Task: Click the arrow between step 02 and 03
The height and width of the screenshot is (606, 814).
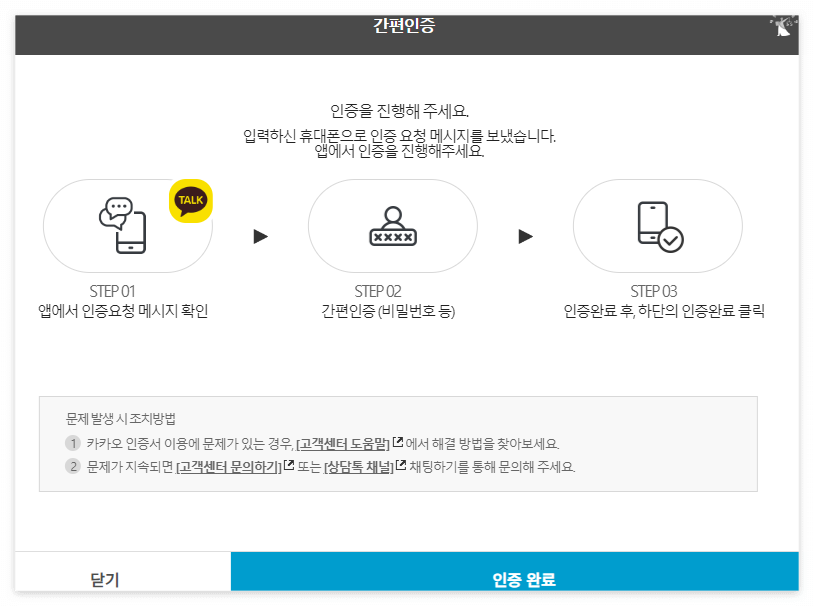Action: point(526,237)
